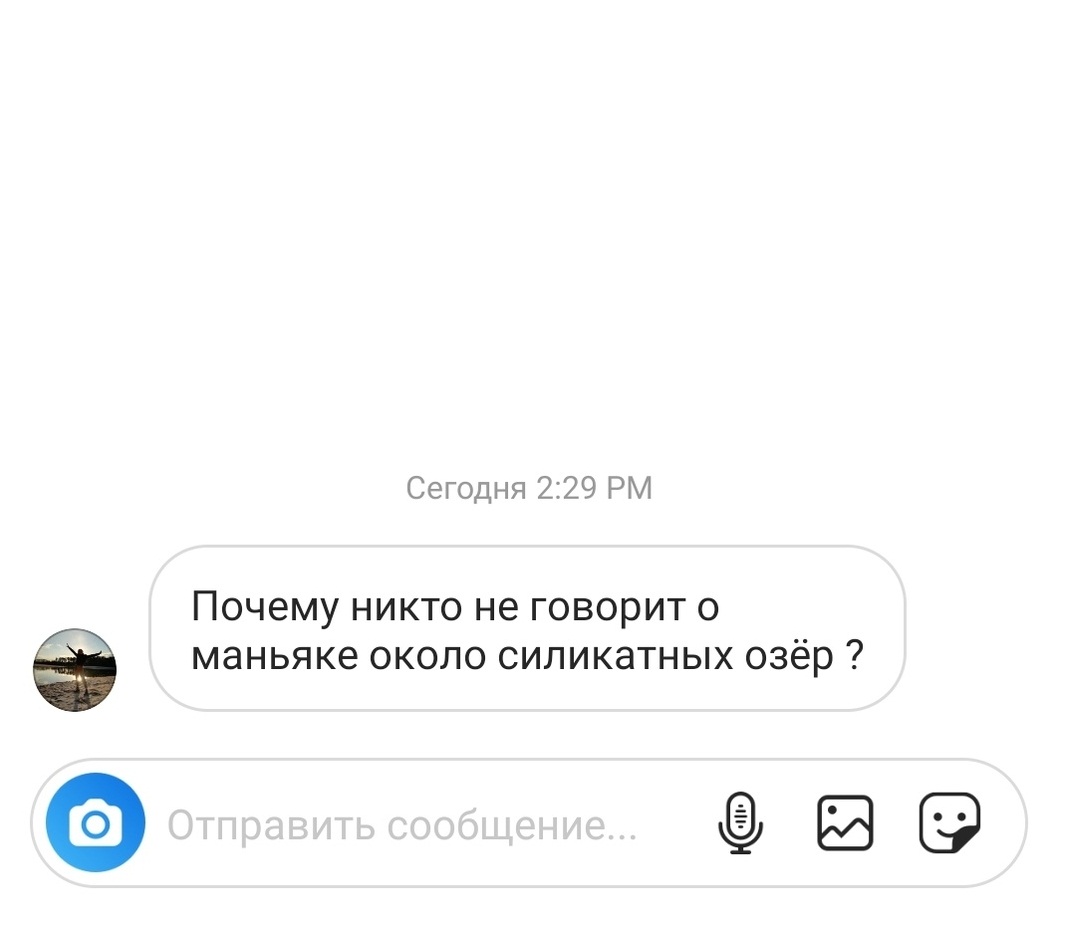Image resolution: width=1067 pixels, height=927 pixels.
Task: Open the sticker smiley icon
Action: pyautogui.click(x=949, y=823)
